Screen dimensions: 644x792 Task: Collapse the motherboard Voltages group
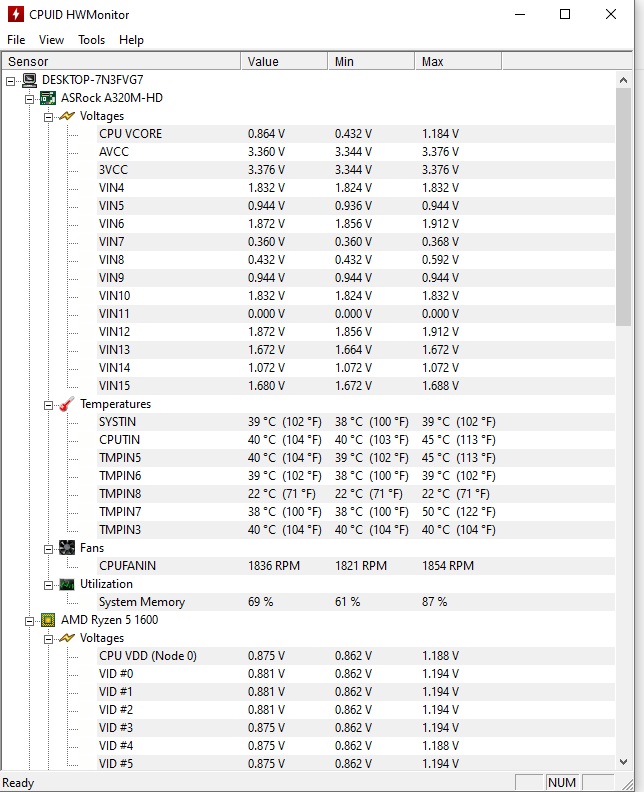(x=48, y=117)
